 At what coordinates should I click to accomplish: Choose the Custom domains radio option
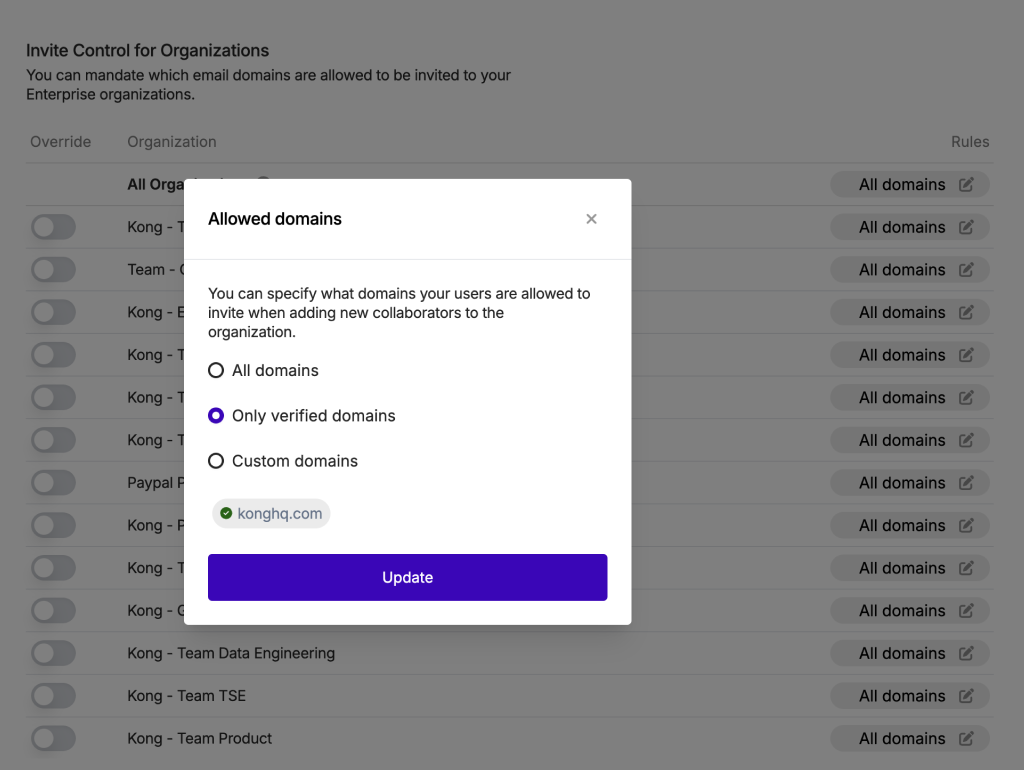[x=216, y=461]
